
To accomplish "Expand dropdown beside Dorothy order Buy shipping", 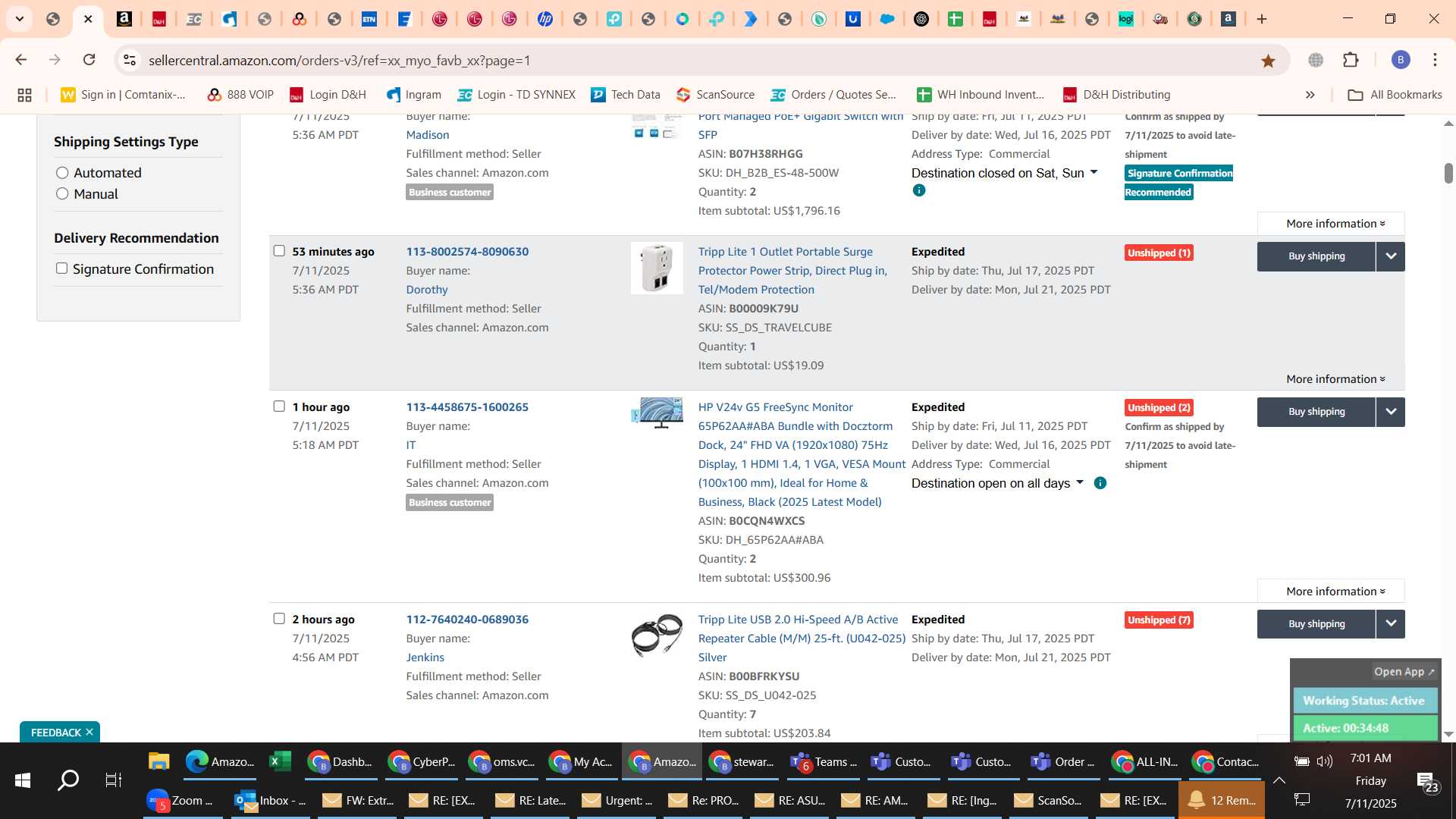I will pyautogui.click(x=1391, y=256).
